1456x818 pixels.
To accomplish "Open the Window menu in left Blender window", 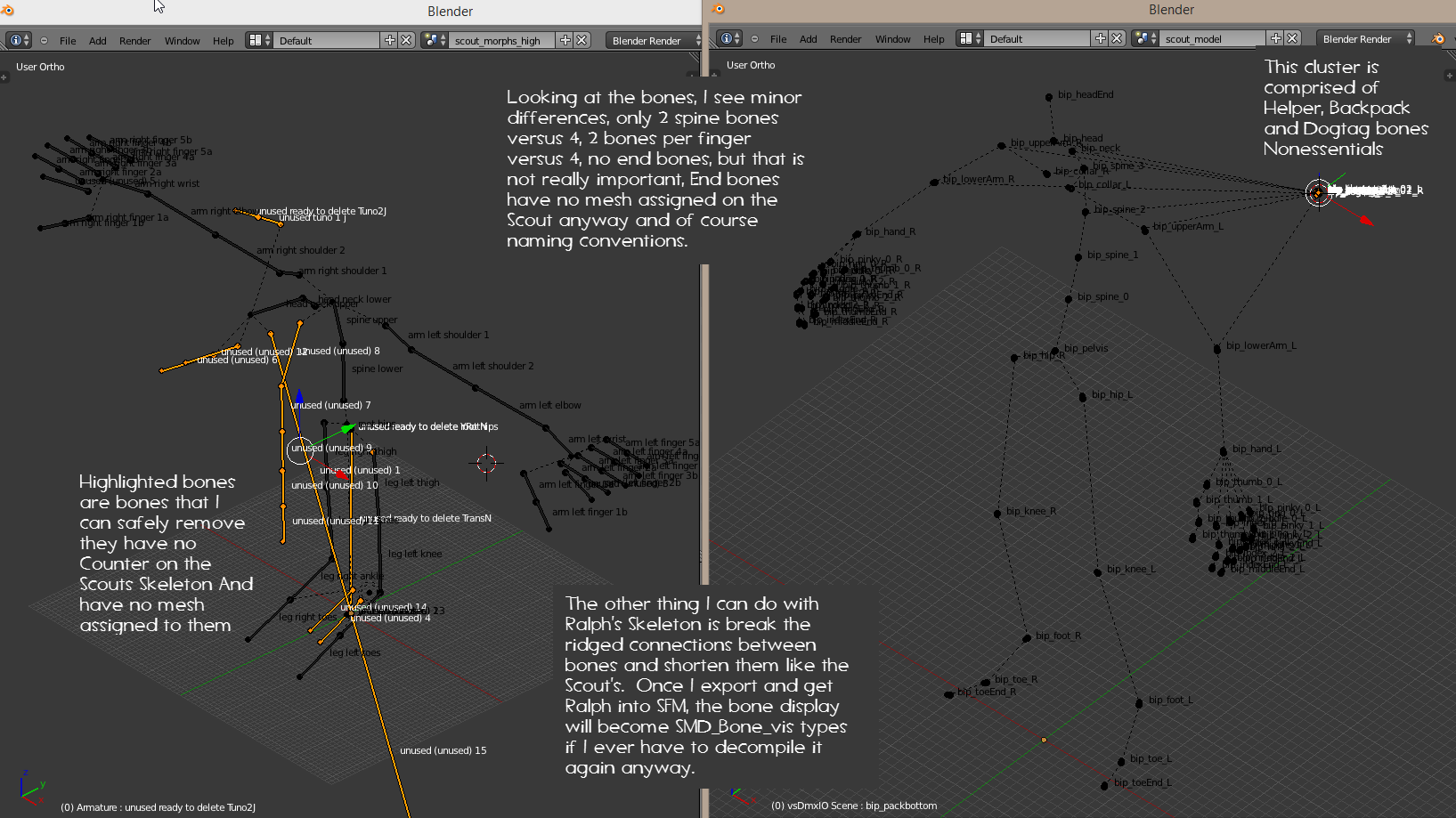I will pyautogui.click(x=183, y=41).
